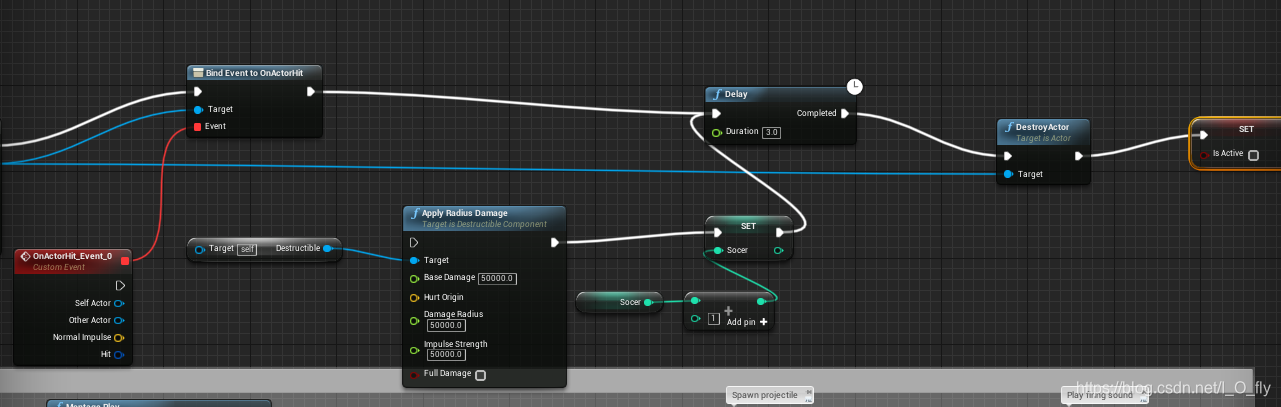1281x407 pixels.
Task: Click the Target pin on Apply Radius Damage
Action: pyautogui.click(x=414, y=260)
